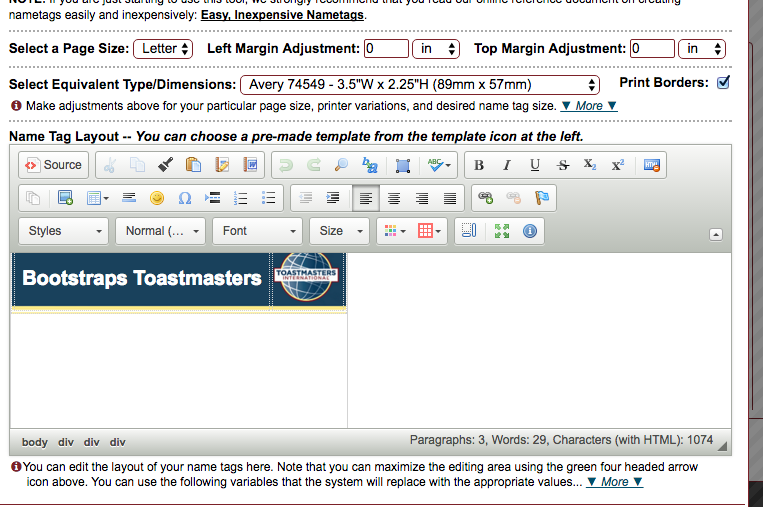Open the Font dropdown

257,231
